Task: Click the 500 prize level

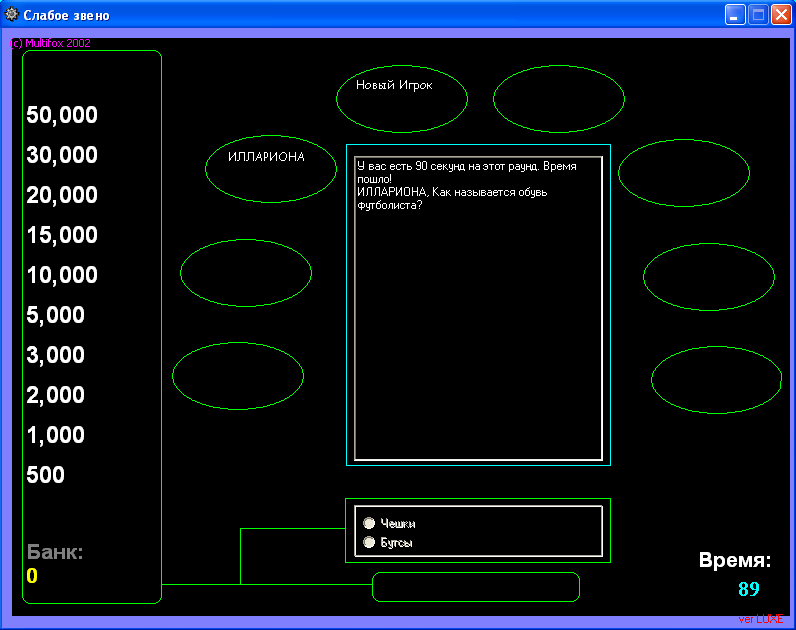Action: click(45, 475)
